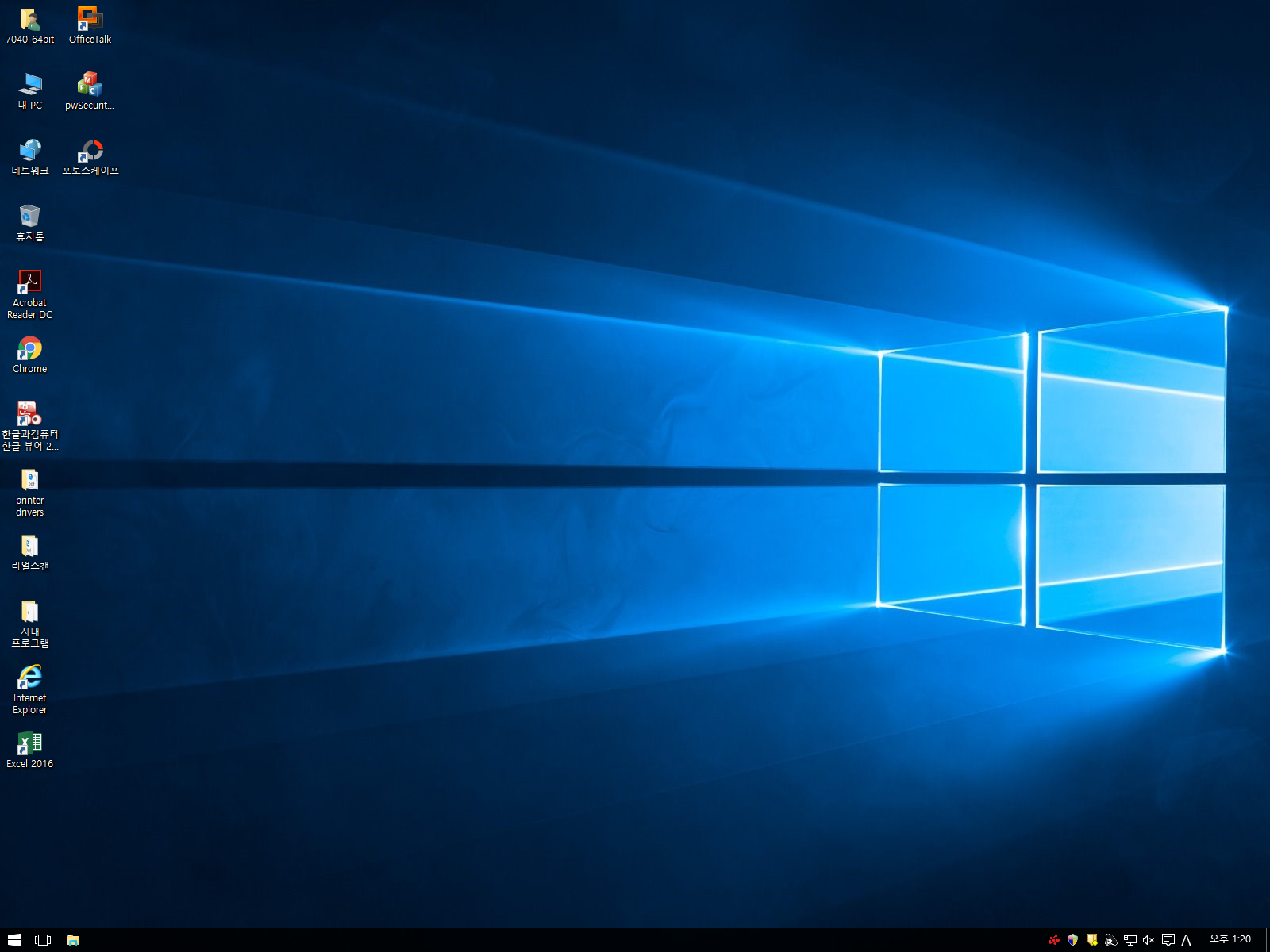This screenshot has width=1270, height=952.
Task: Open the Action Center notifications icon
Action: pyautogui.click(x=1168, y=940)
